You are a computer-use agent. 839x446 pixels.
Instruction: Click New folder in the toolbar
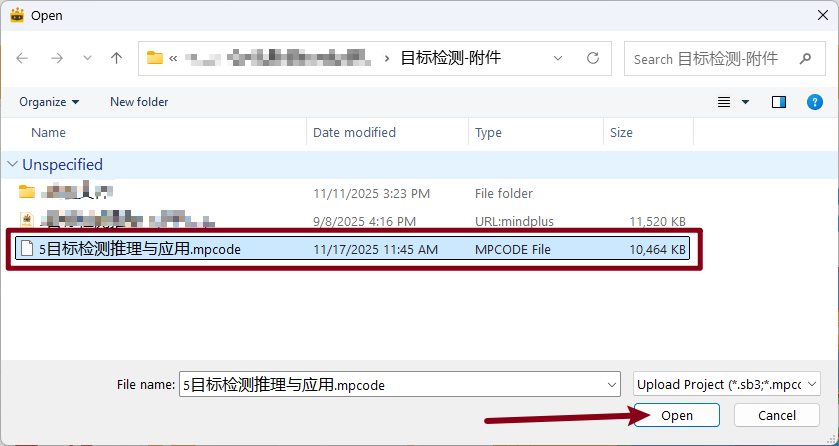139,102
